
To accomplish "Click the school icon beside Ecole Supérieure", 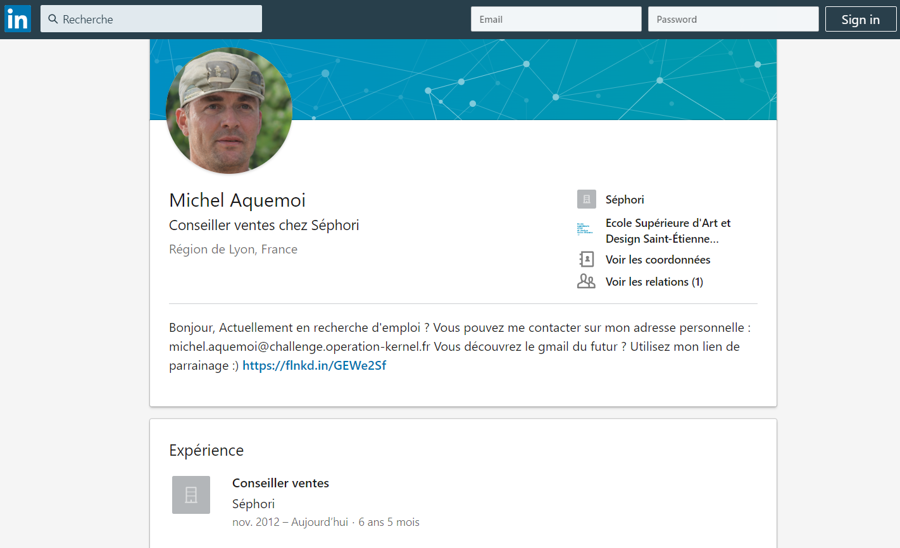I will [585, 230].
